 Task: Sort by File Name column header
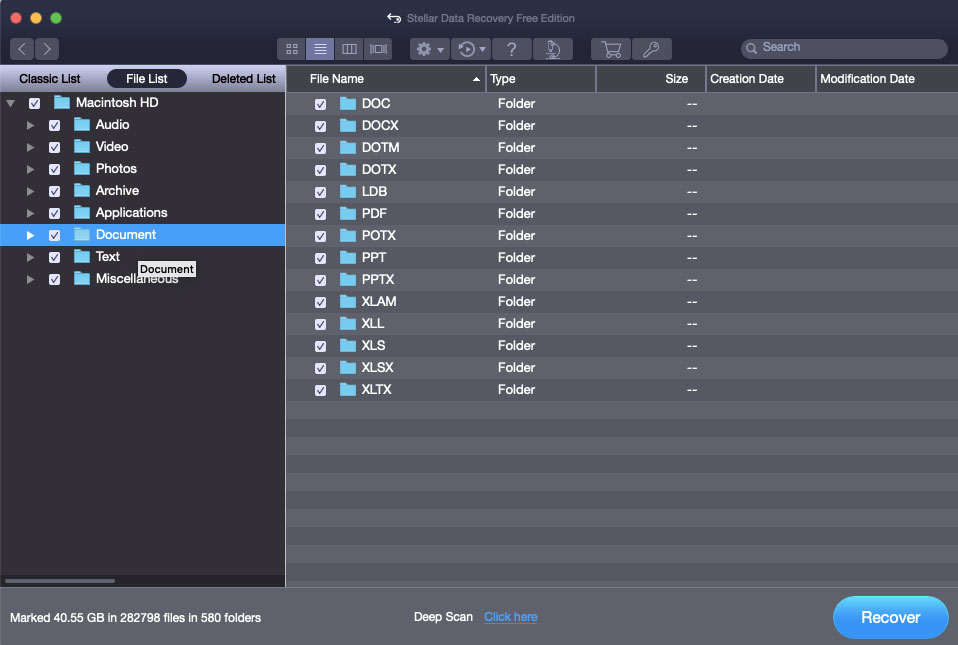pyautogui.click(x=386, y=79)
